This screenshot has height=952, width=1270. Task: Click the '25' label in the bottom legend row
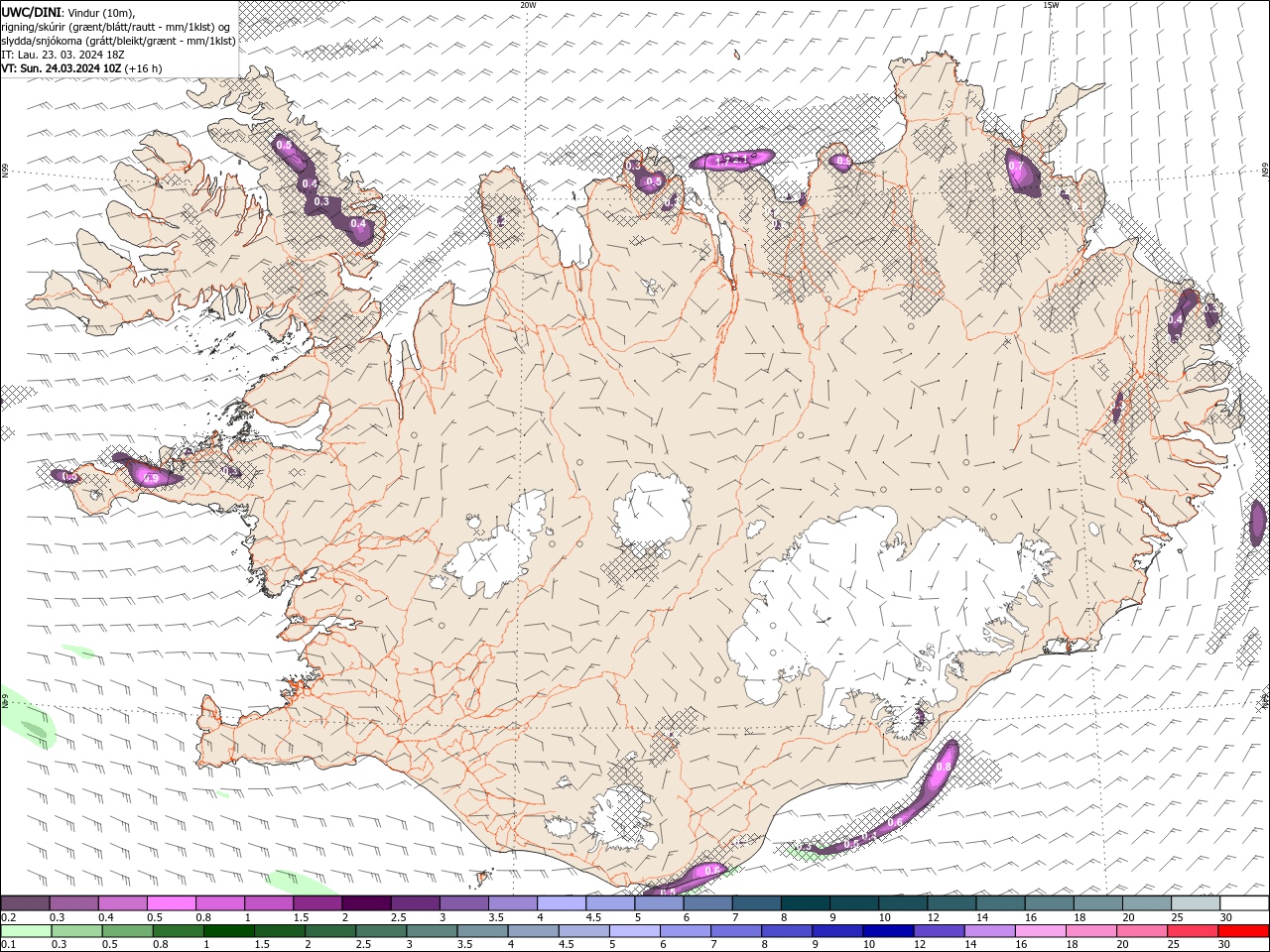(1174, 944)
